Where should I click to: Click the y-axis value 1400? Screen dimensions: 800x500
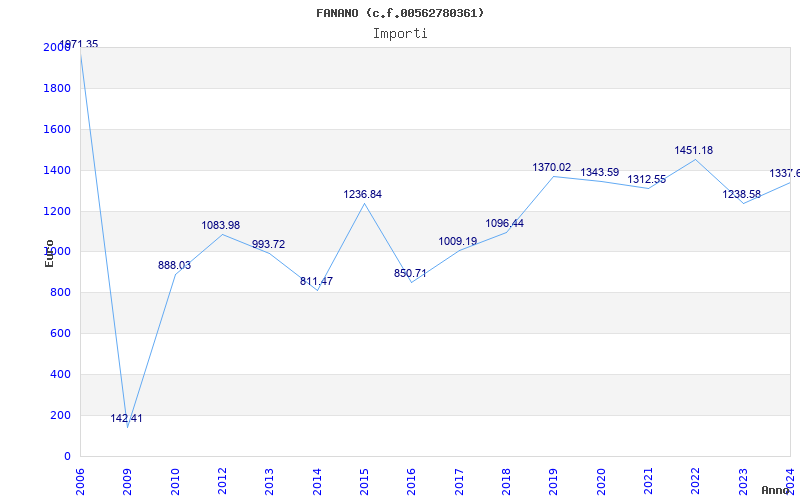[57, 170]
